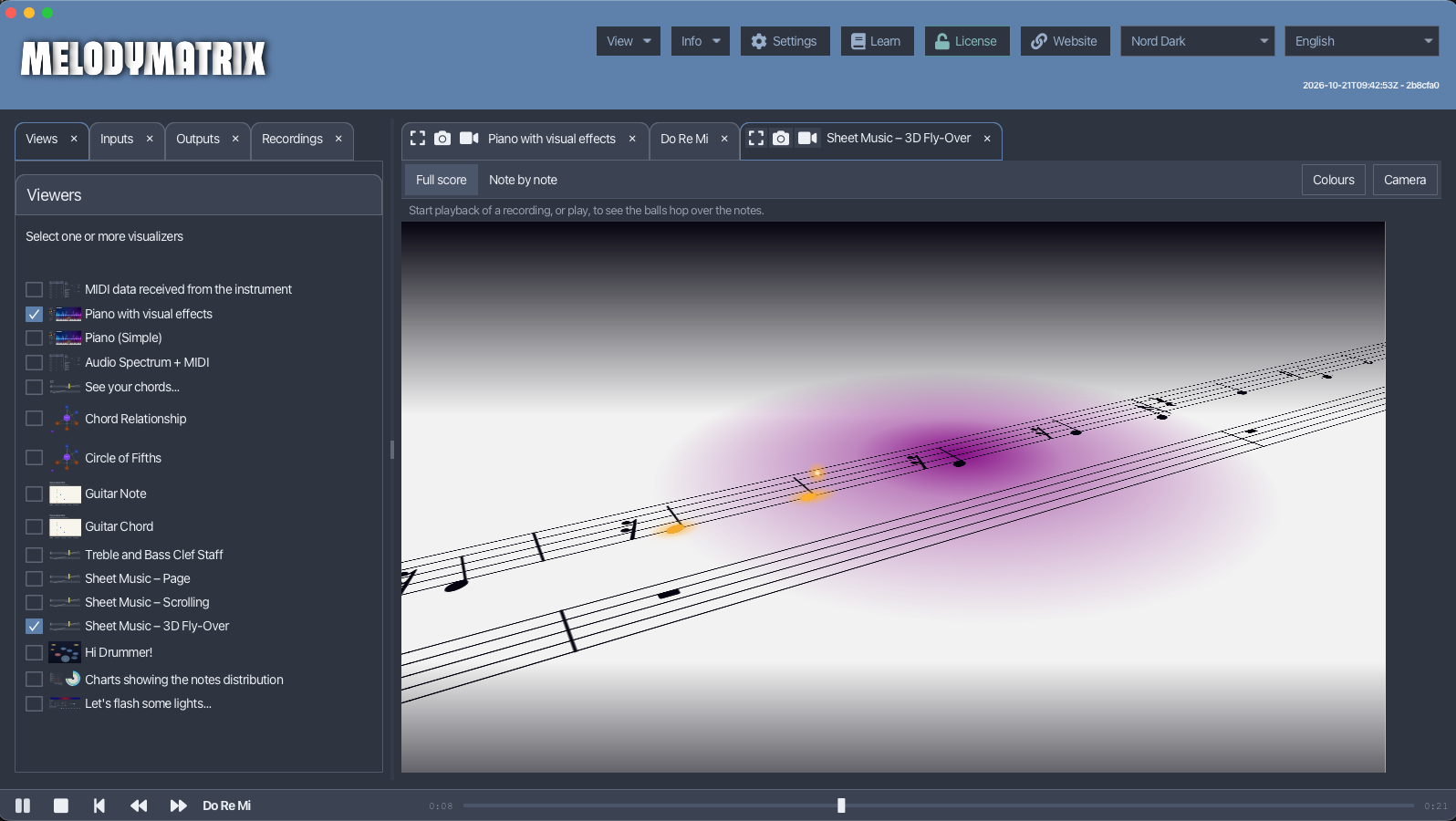Image resolution: width=1456 pixels, height=821 pixels.
Task: Uncheck Sheet Music – 3D Fly-Over viewer
Action: coord(34,626)
